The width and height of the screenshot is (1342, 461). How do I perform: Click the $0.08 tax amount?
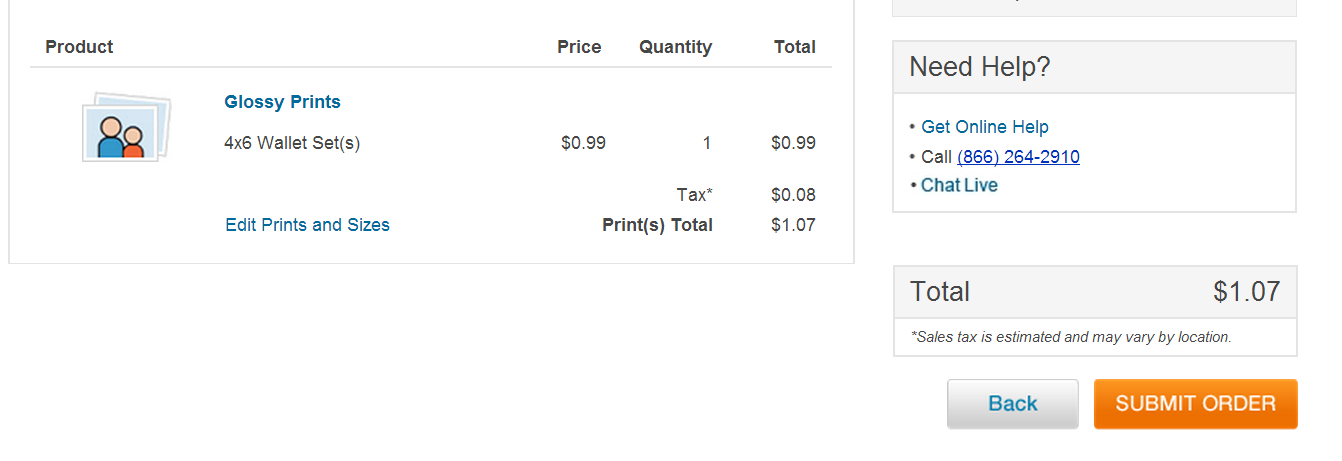tap(793, 195)
